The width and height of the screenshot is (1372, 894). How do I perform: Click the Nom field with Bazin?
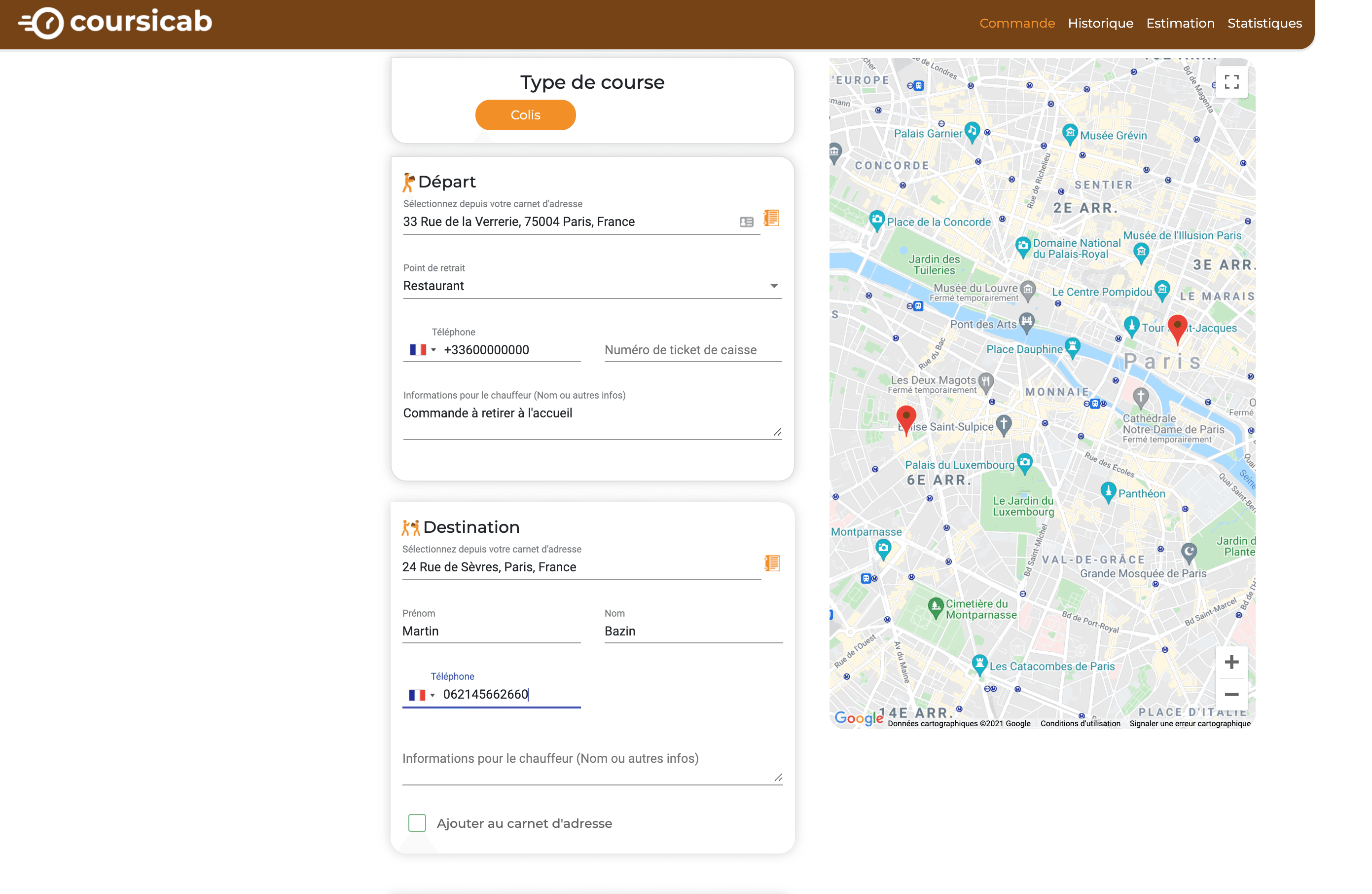pos(693,631)
